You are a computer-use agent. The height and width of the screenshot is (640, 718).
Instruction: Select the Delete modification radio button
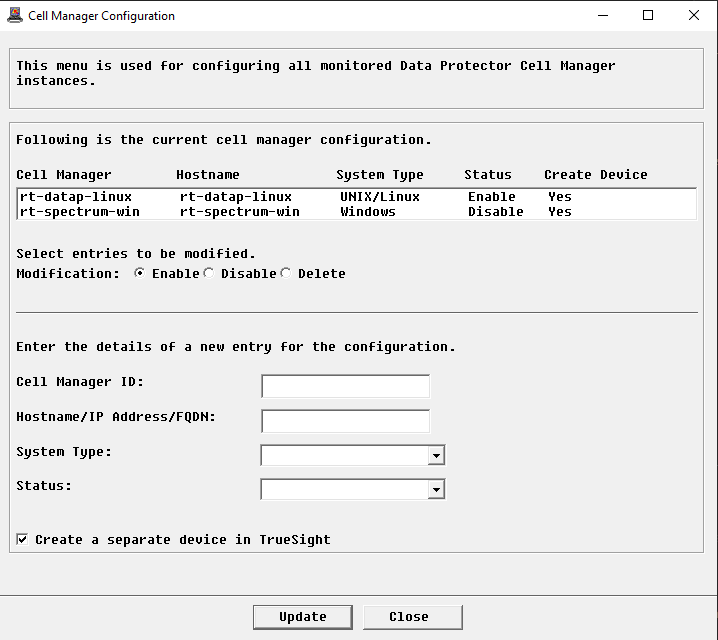coord(286,273)
